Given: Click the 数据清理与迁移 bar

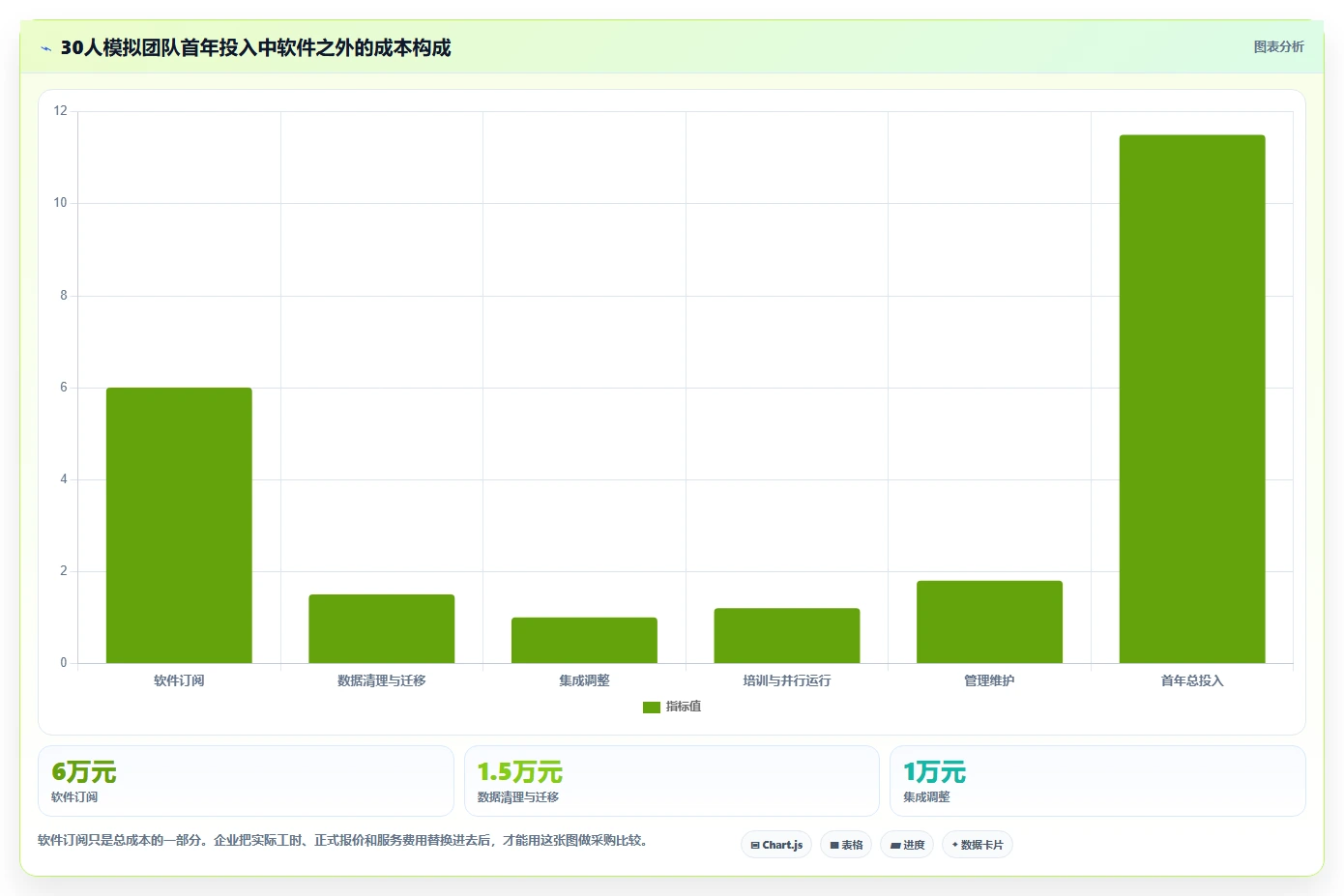Looking at the screenshot, I should tap(382, 628).
